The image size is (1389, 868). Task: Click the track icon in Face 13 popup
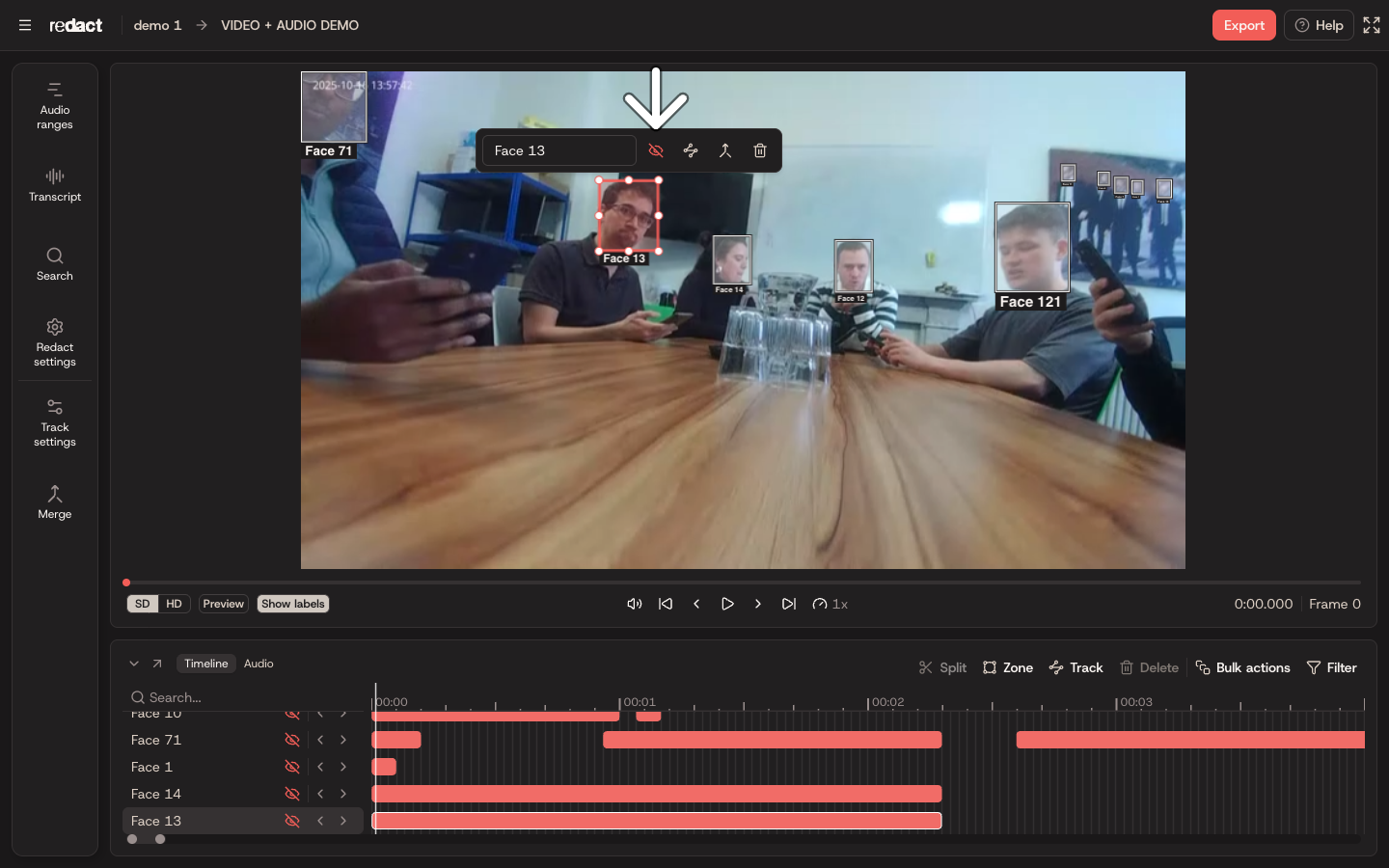click(691, 150)
